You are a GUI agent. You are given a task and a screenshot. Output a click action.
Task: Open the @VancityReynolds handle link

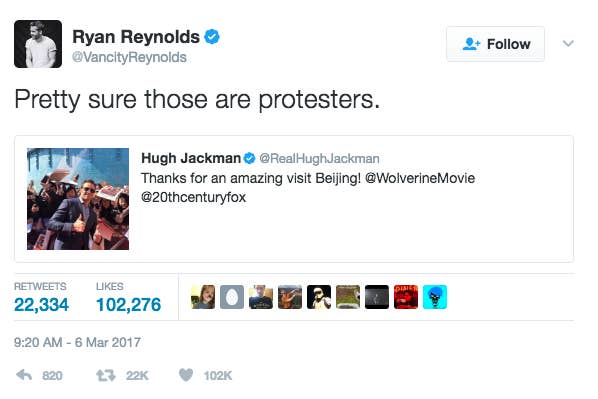click(129, 57)
